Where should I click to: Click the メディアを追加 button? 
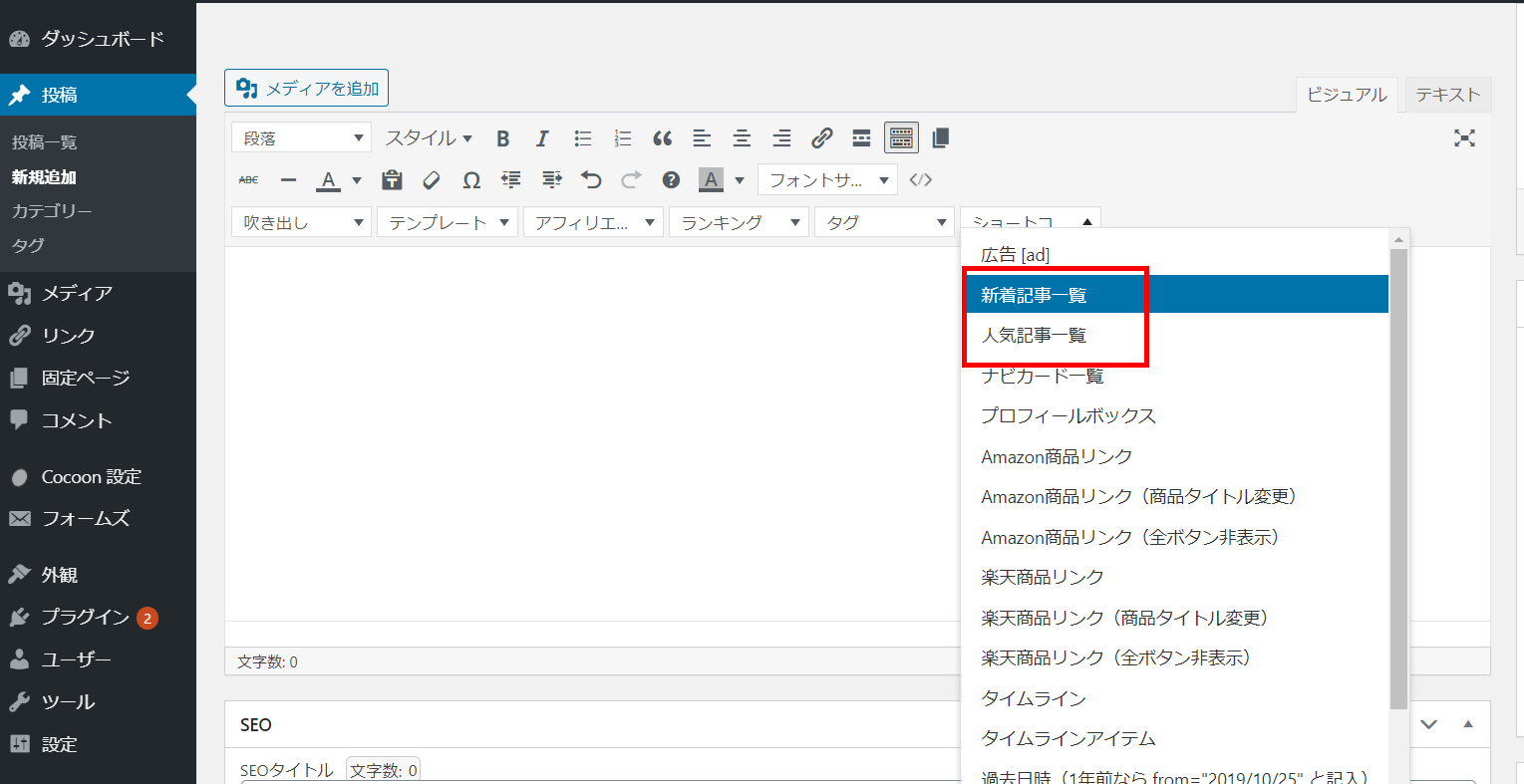tap(307, 89)
